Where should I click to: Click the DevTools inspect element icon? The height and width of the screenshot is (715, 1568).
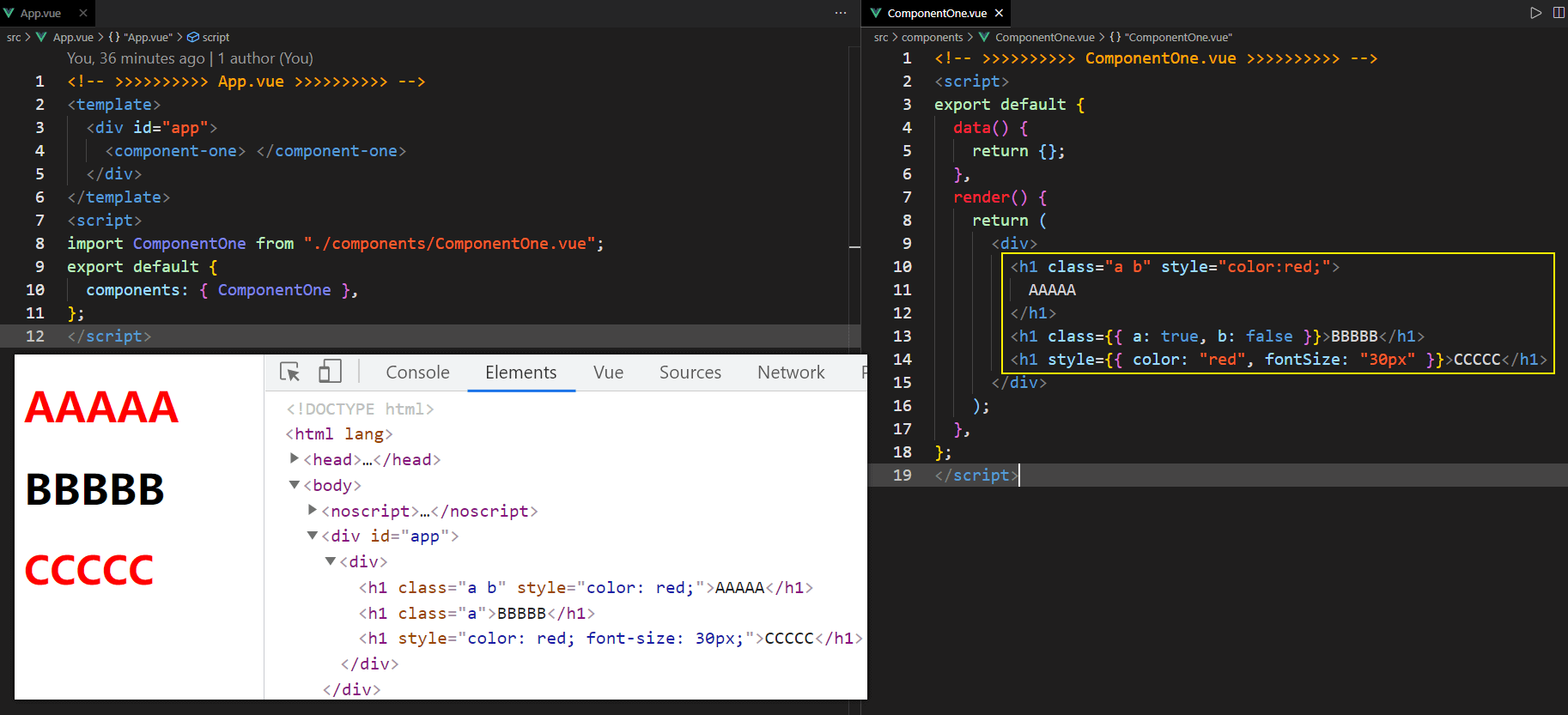pyautogui.click(x=290, y=372)
